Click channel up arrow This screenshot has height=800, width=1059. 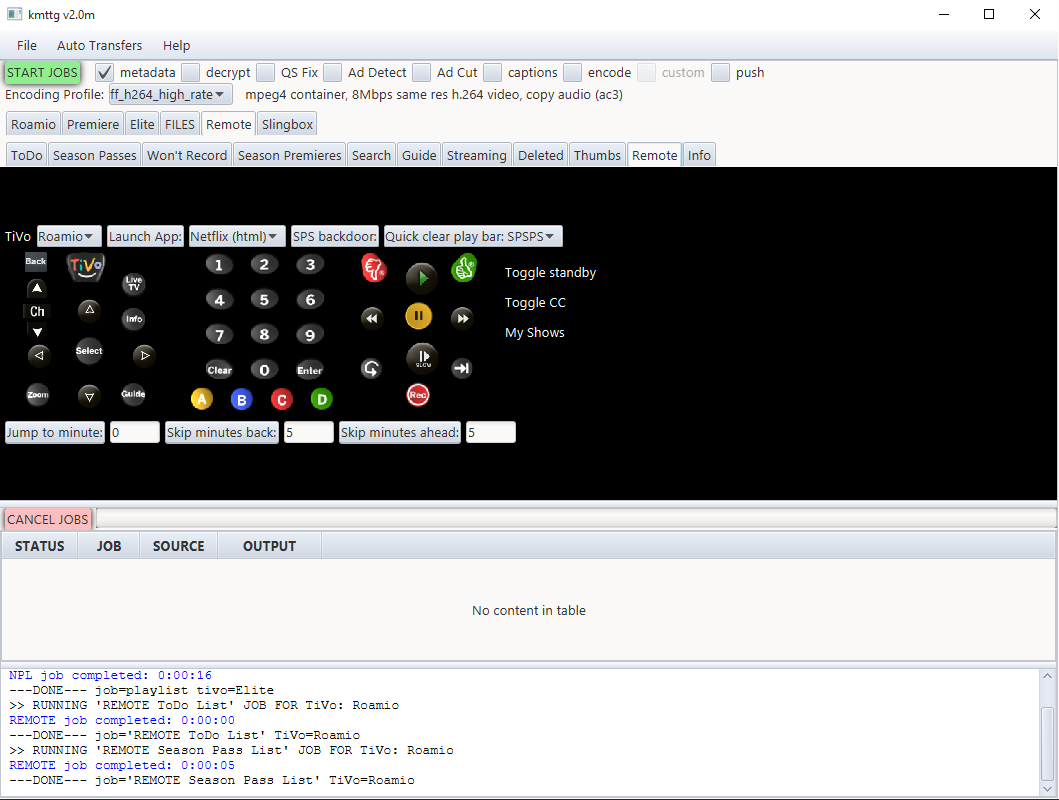(x=37, y=288)
